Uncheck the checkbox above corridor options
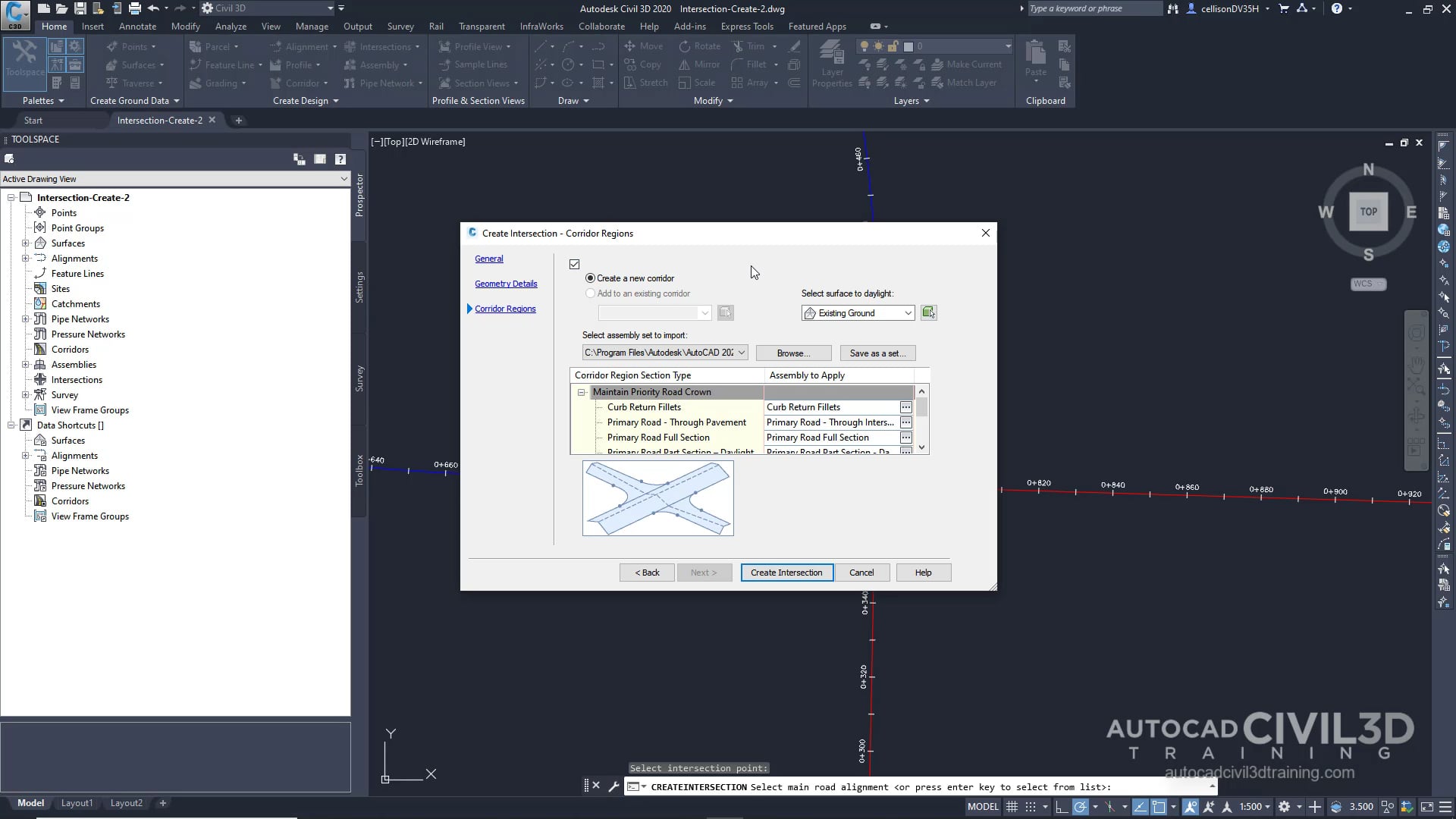Screen dimensions: 1456x819 pyautogui.click(x=574, y=264)
